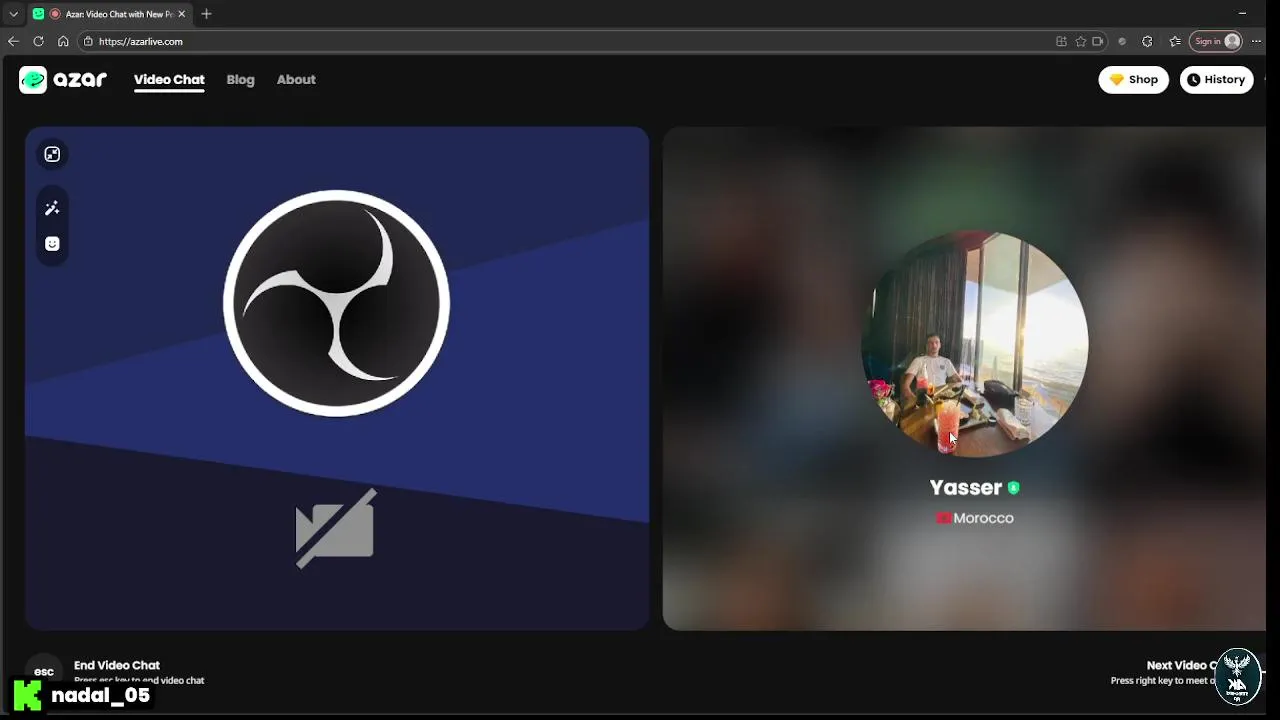1280x720 pixels.
Task: Open browser settings and more menu
Action: point(1257,41)
